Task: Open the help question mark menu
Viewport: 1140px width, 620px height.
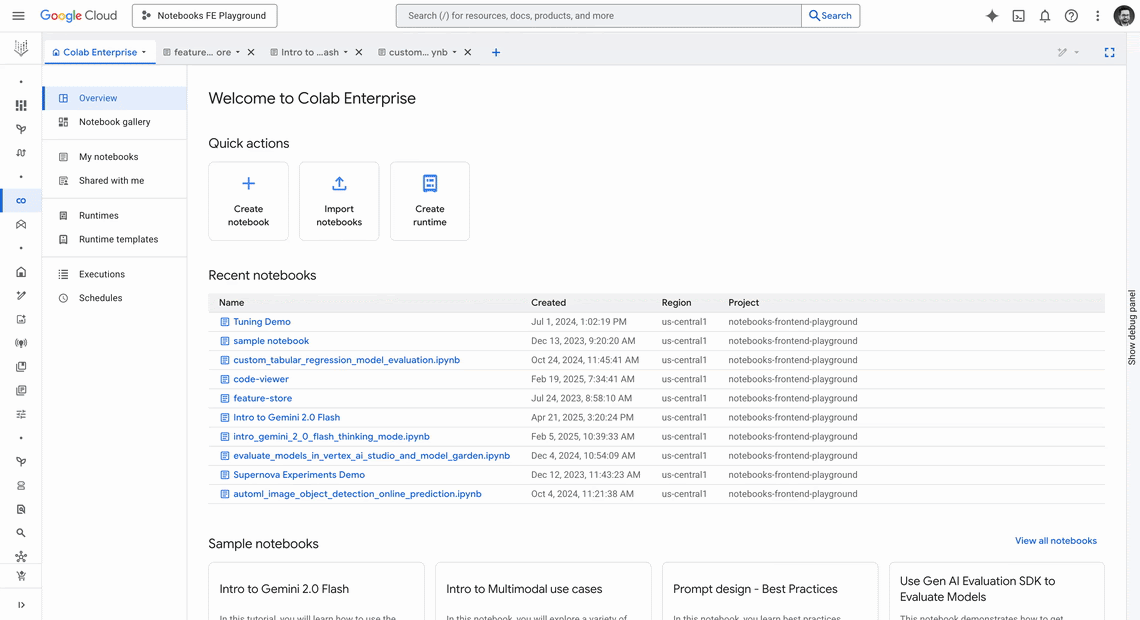Action: 1071,15
